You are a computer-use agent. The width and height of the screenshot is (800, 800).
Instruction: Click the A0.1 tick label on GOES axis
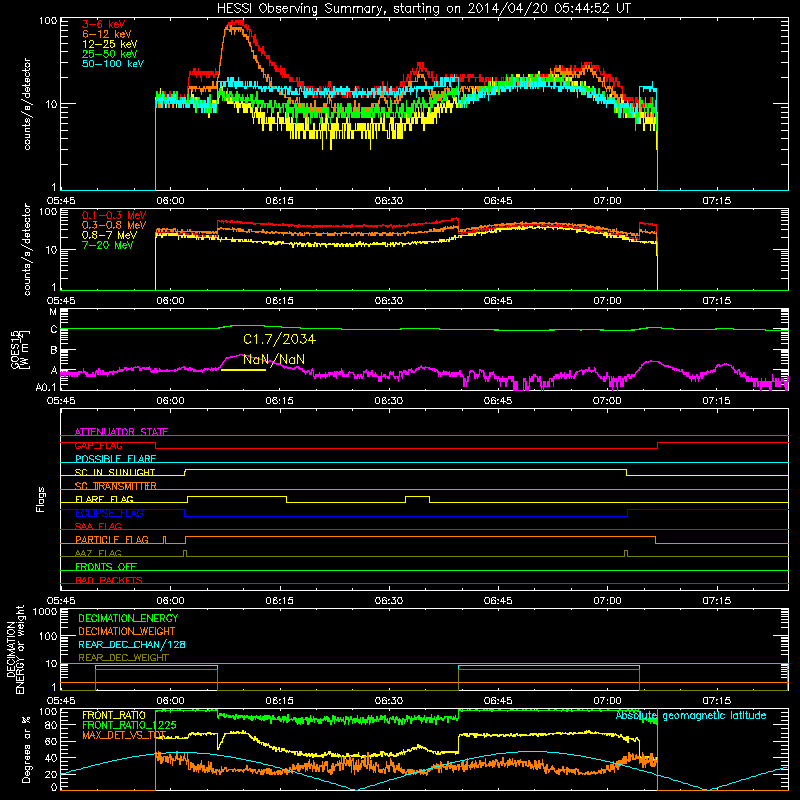[x=46, y=388]
